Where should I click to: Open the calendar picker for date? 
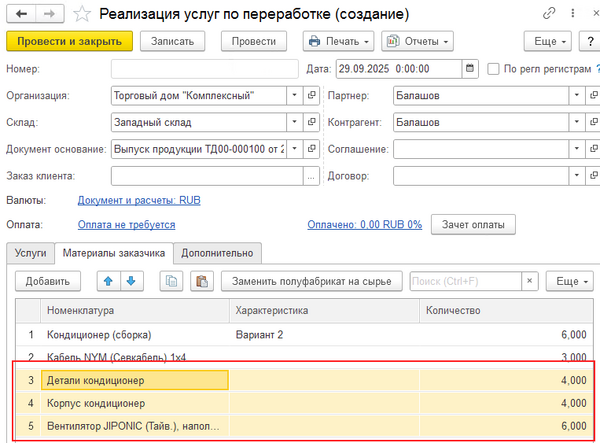pos(470,69)
